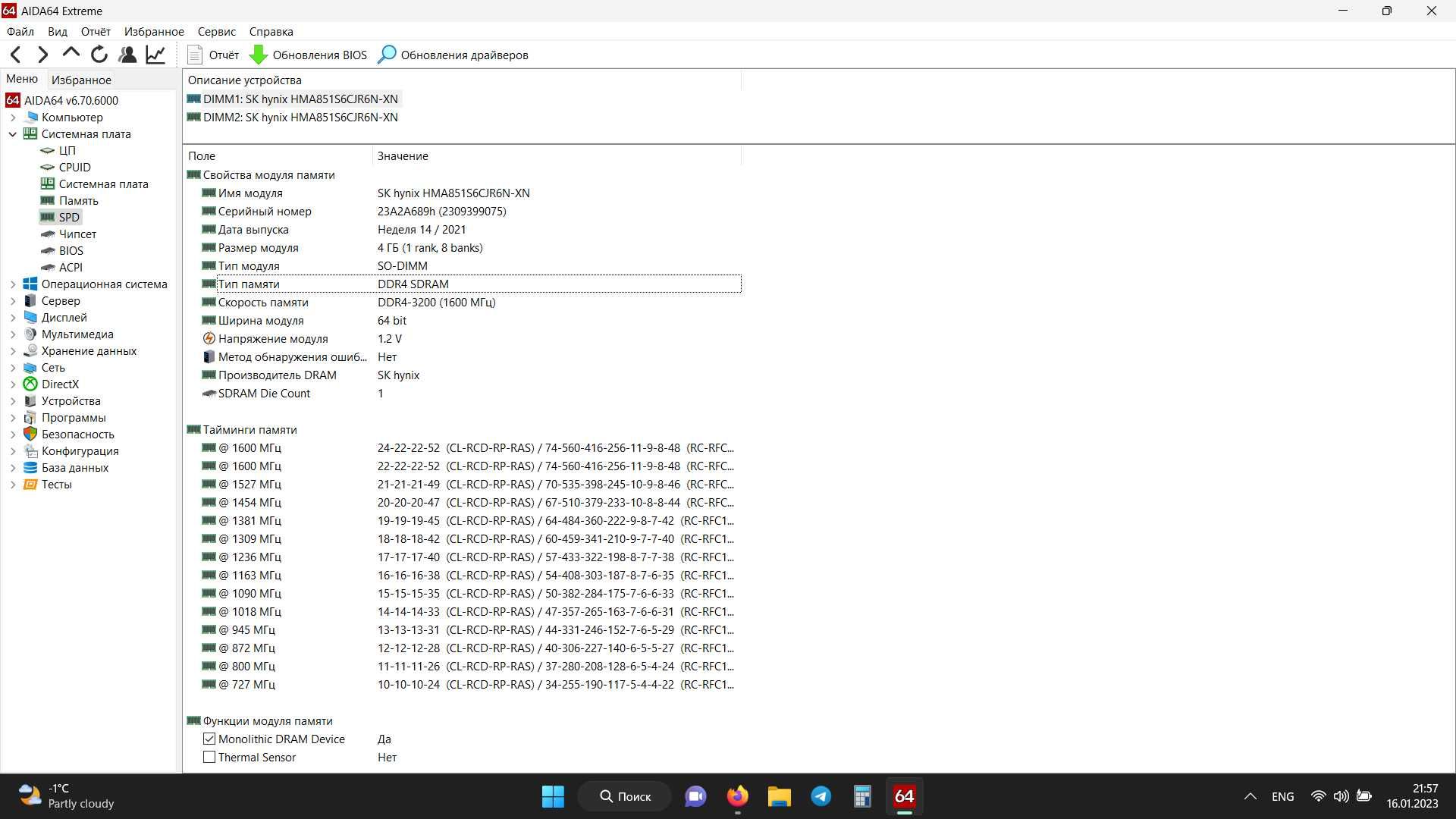Click the AIDA64 icon in the taskbar
The image size is (1456, 819).
pos(904,796)
